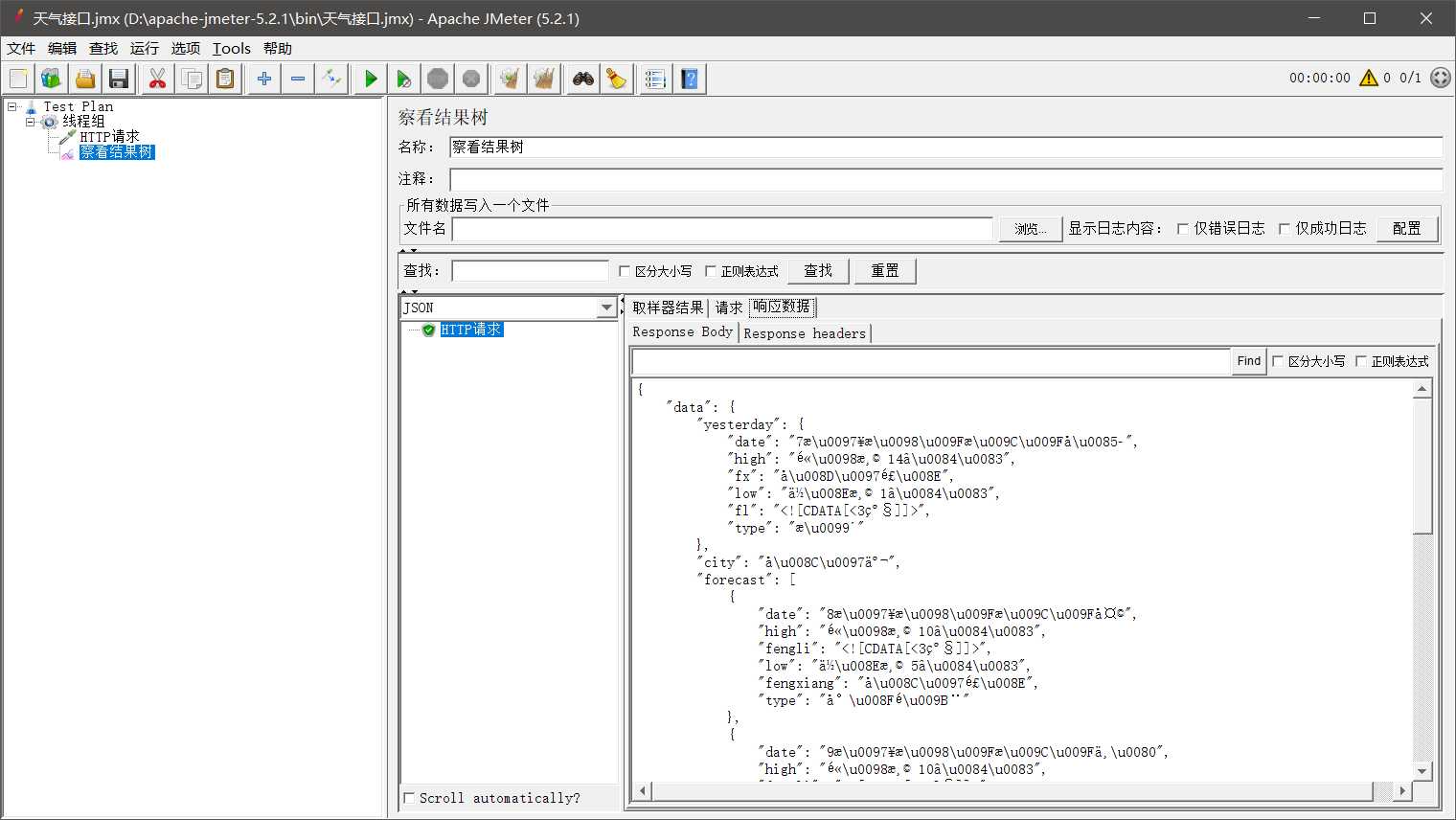Image resolution: width=1456 pixels, height=820 pixels.
Task: Click the Copy toolbar icon
Action: (192, 79)
